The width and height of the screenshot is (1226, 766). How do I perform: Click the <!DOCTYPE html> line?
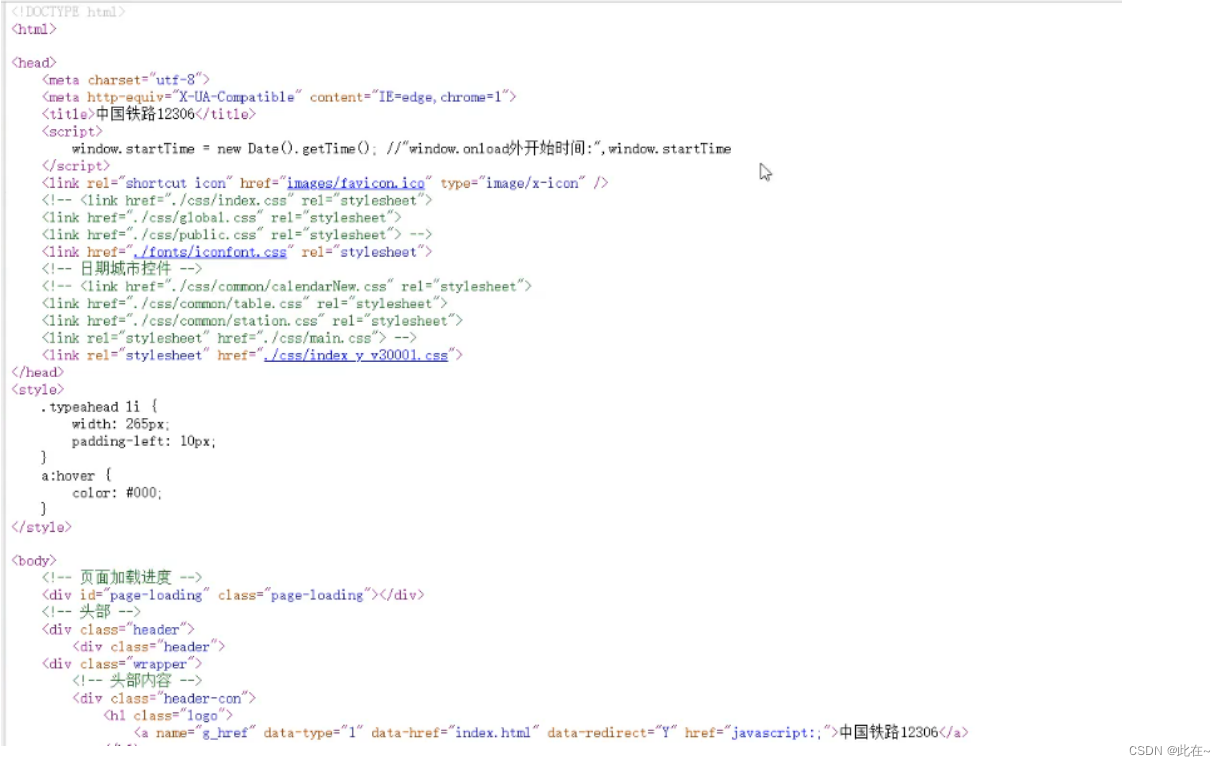pyautogui.click(x=69, y=12)
